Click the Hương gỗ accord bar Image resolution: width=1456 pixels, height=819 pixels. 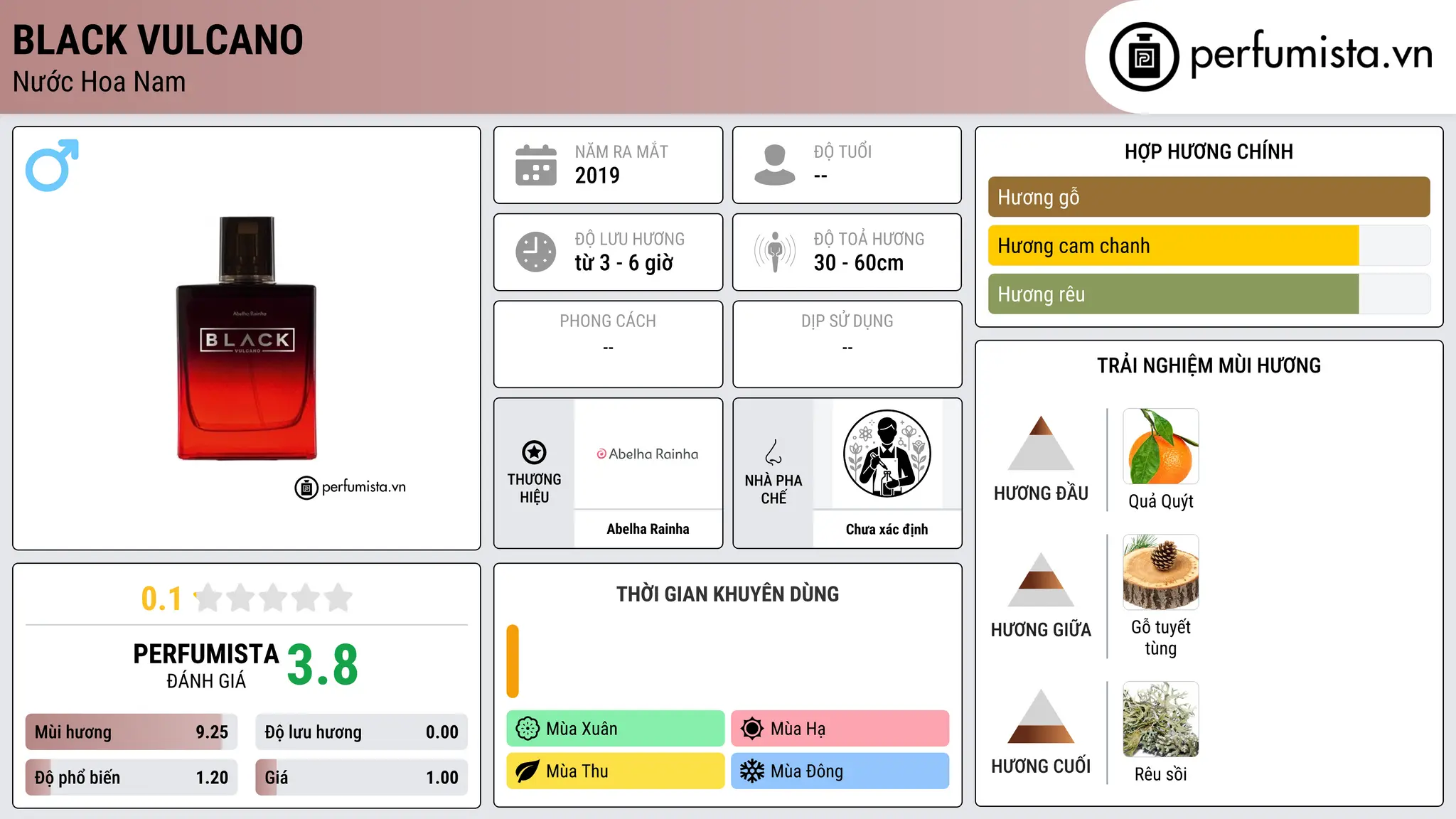click(1209, 197)
